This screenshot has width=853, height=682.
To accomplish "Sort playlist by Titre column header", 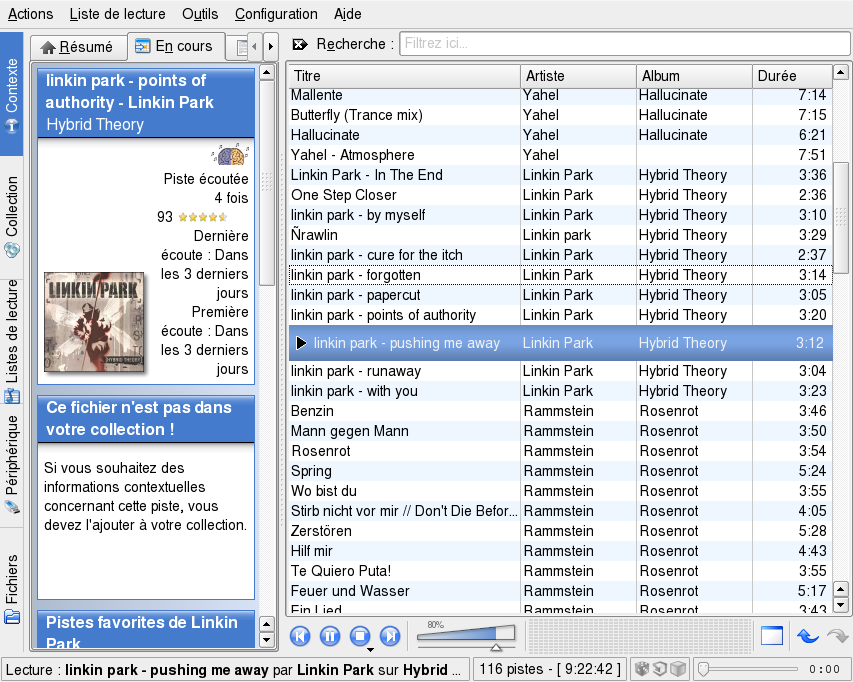I will [404, 76].
